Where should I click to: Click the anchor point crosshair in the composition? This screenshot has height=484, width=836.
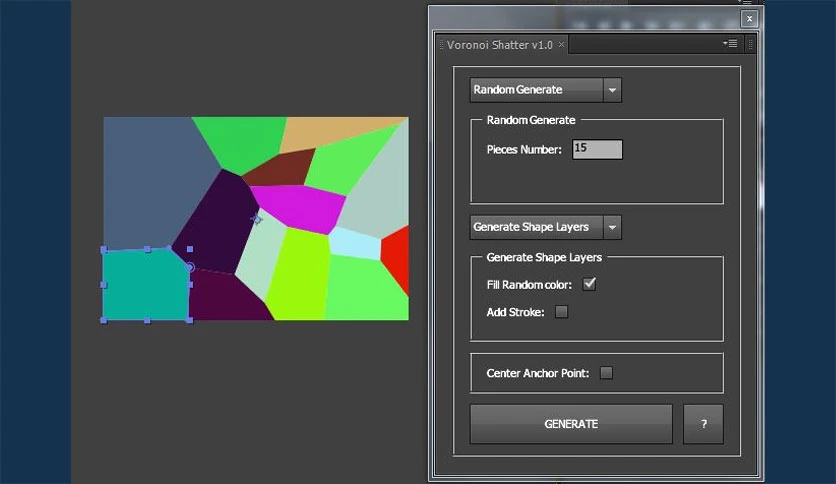pos(257,219)
